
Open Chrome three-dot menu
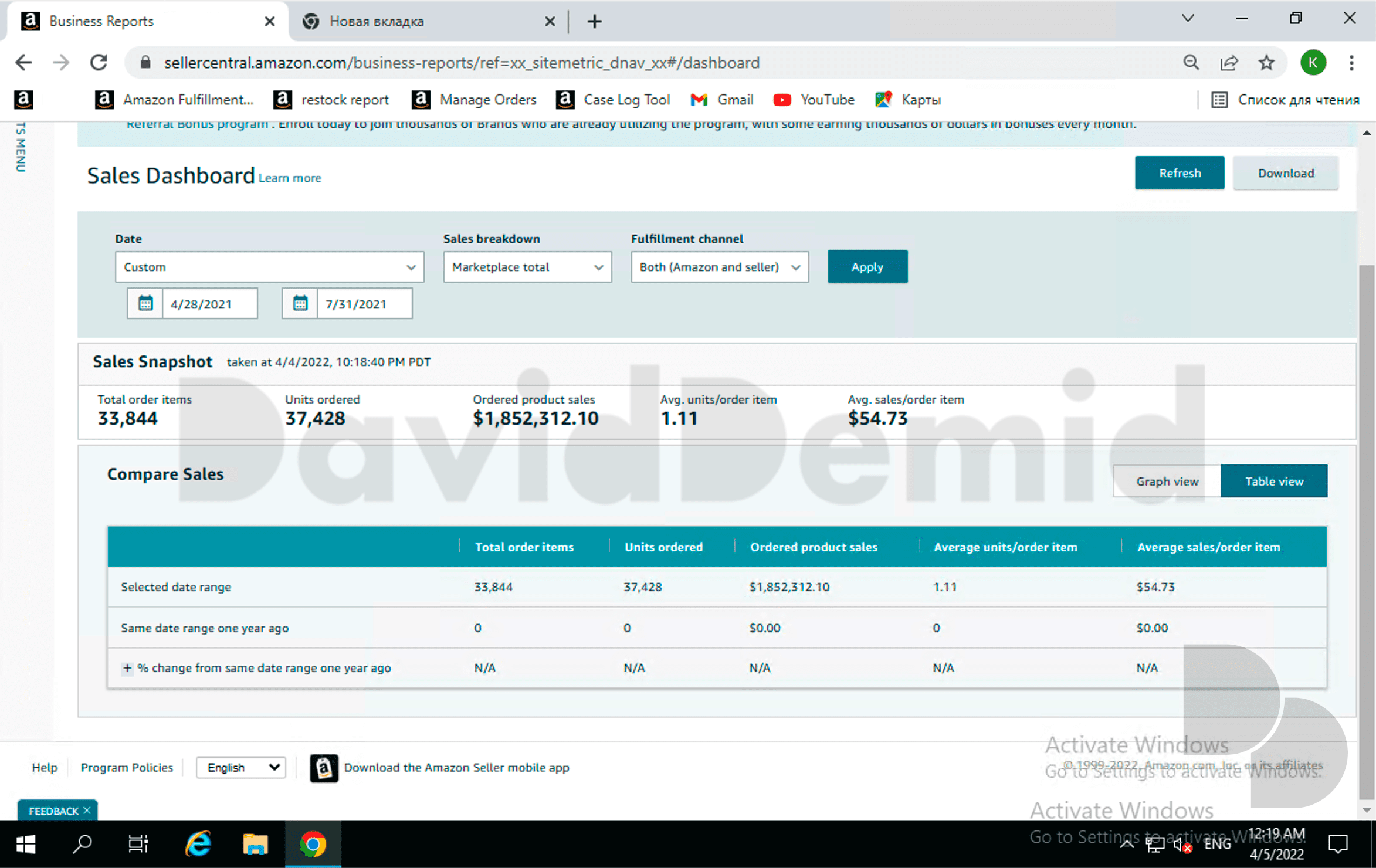pos(1351,63)
